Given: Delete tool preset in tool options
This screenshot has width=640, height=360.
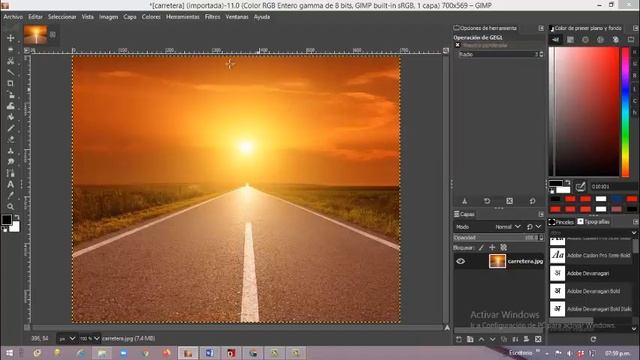Looking at the screenshot, I should (510, 201).
